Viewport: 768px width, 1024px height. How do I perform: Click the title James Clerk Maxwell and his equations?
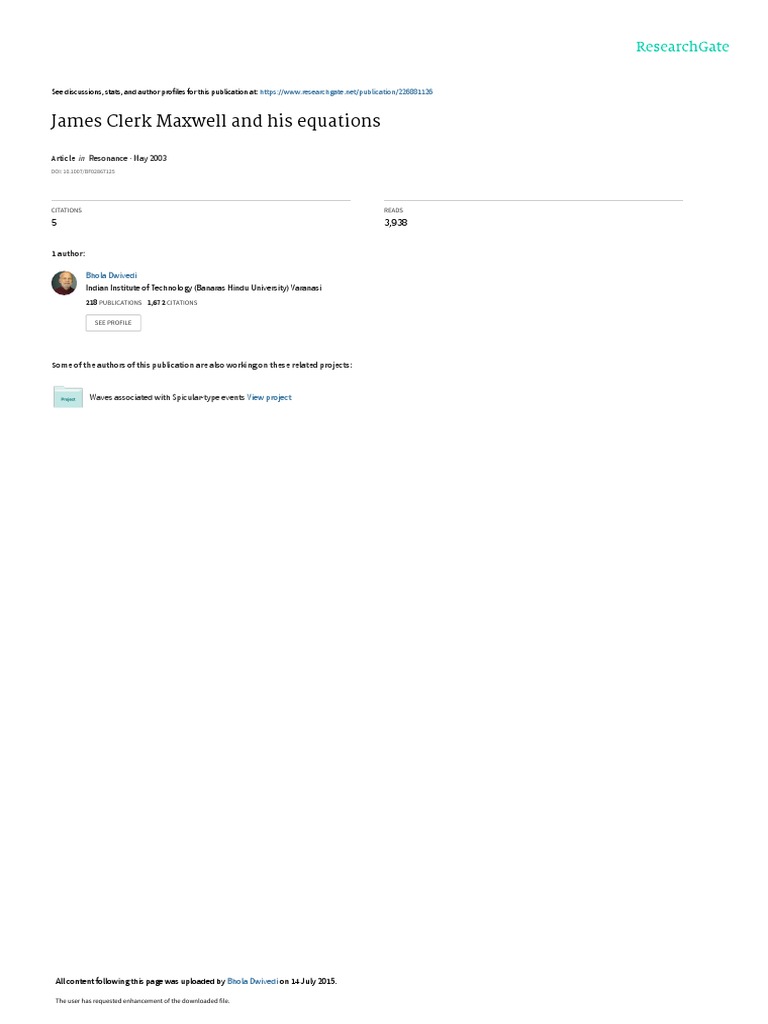coord(216,121)
